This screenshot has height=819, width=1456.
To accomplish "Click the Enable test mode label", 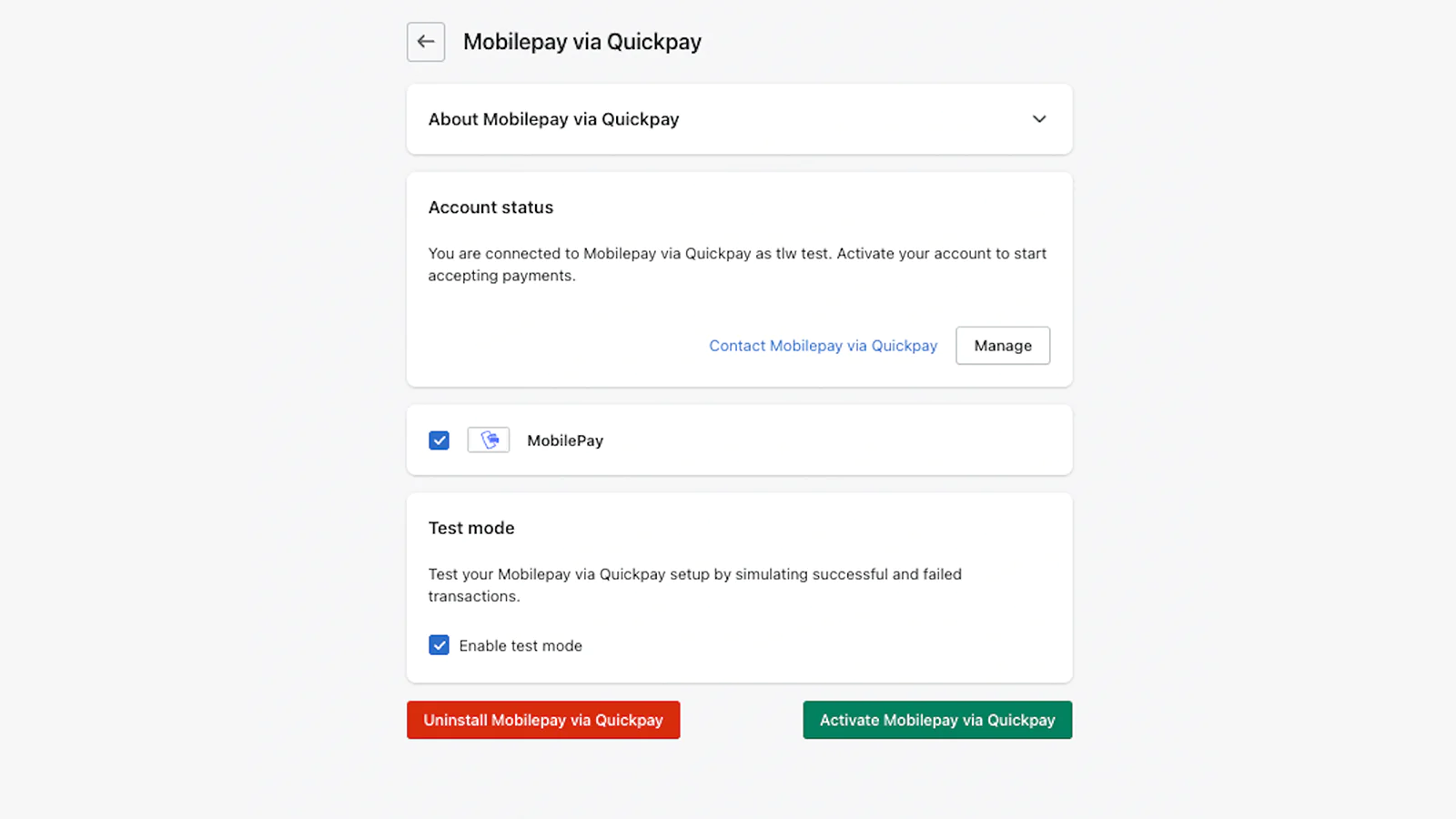I will pyautogui.click(x=521, y=646).
